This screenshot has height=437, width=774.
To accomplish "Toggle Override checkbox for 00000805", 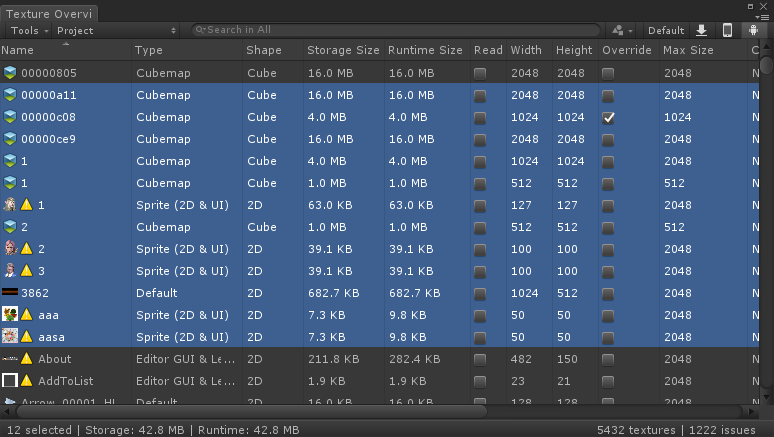I will coord(608,74).
